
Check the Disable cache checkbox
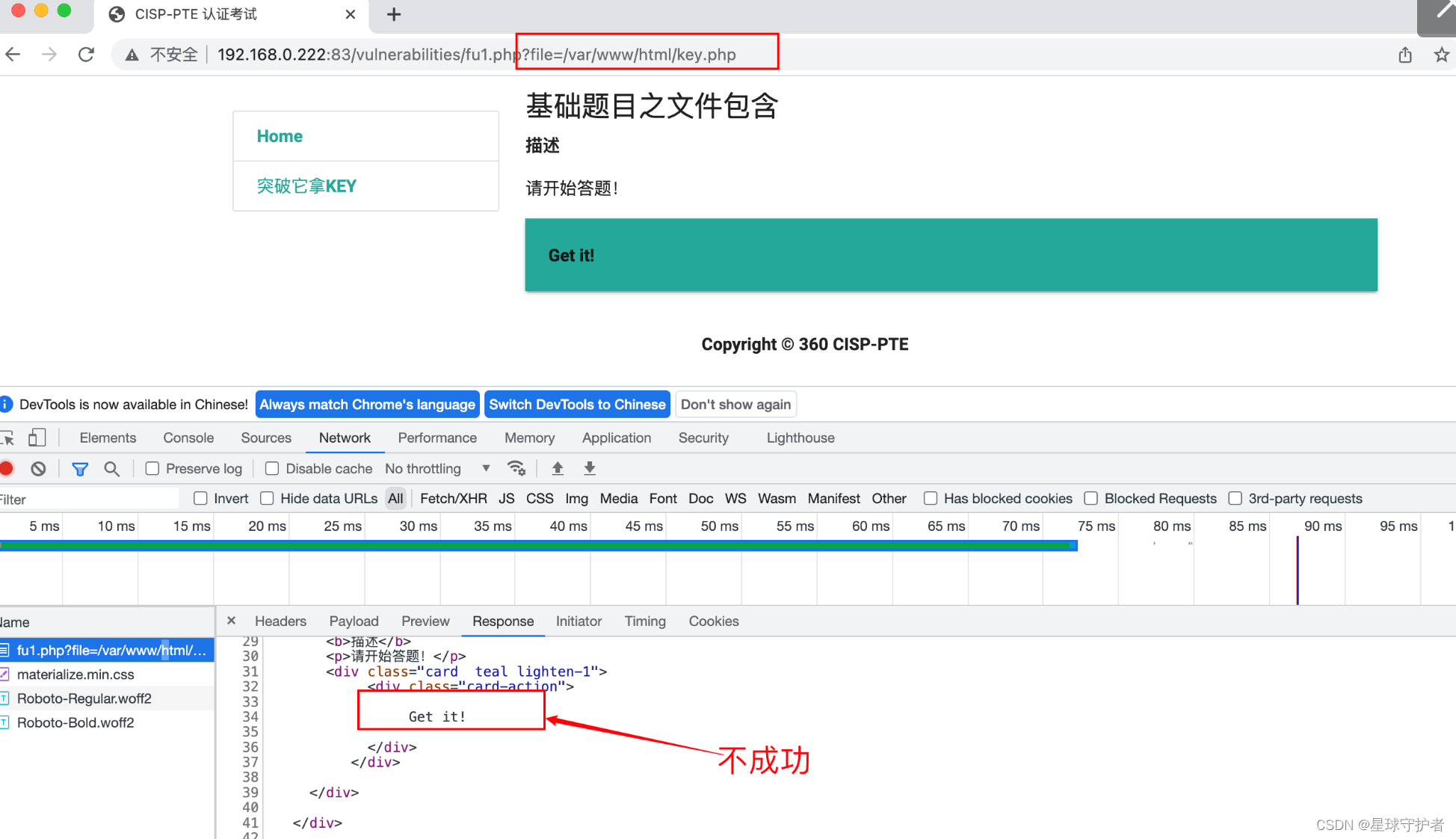tap(272, 469)
